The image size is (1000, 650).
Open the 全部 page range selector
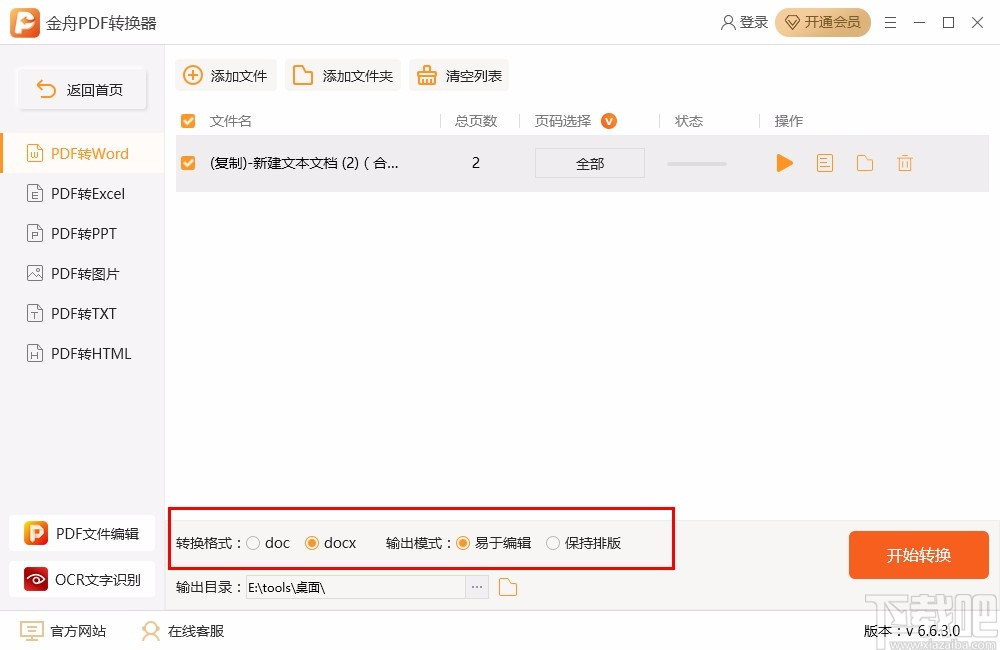589,162
